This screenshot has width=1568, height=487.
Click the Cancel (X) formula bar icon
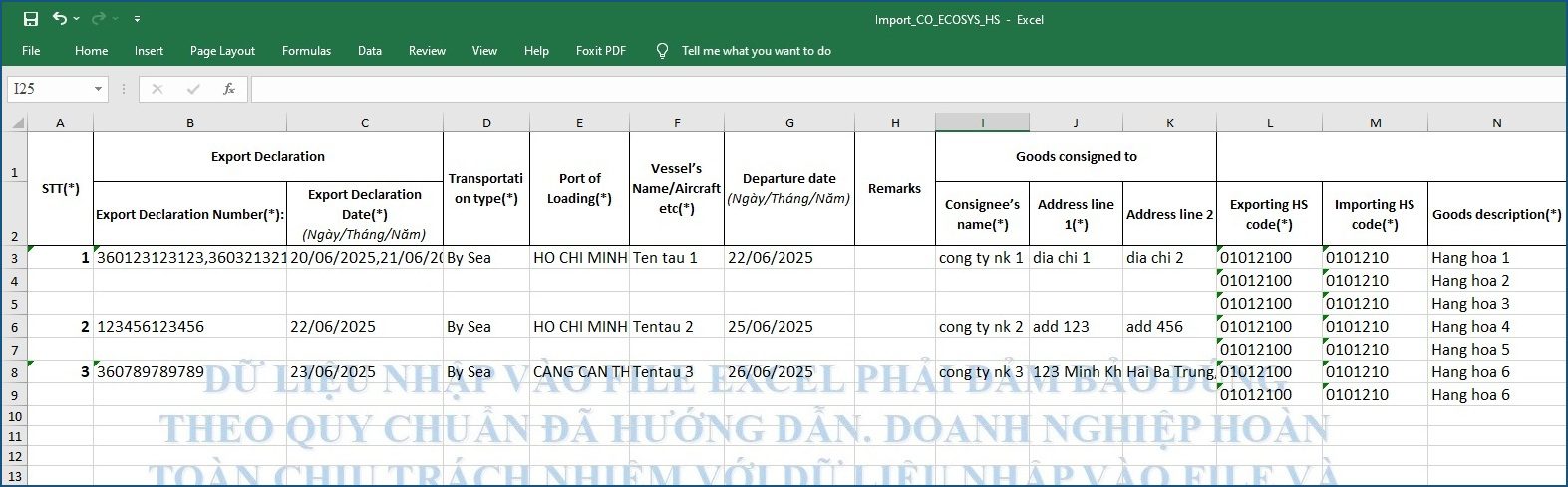tap(157, 89)
